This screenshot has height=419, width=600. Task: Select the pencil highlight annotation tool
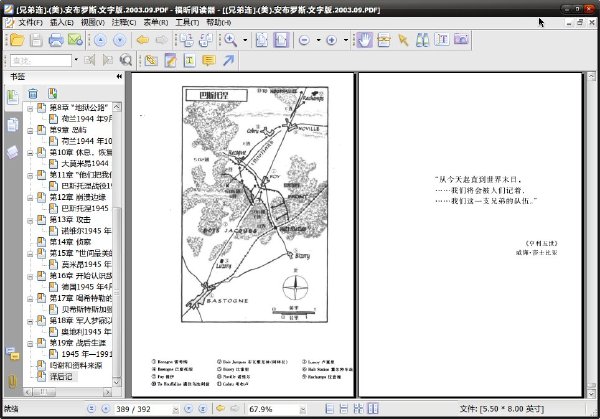tap(170, 60)
